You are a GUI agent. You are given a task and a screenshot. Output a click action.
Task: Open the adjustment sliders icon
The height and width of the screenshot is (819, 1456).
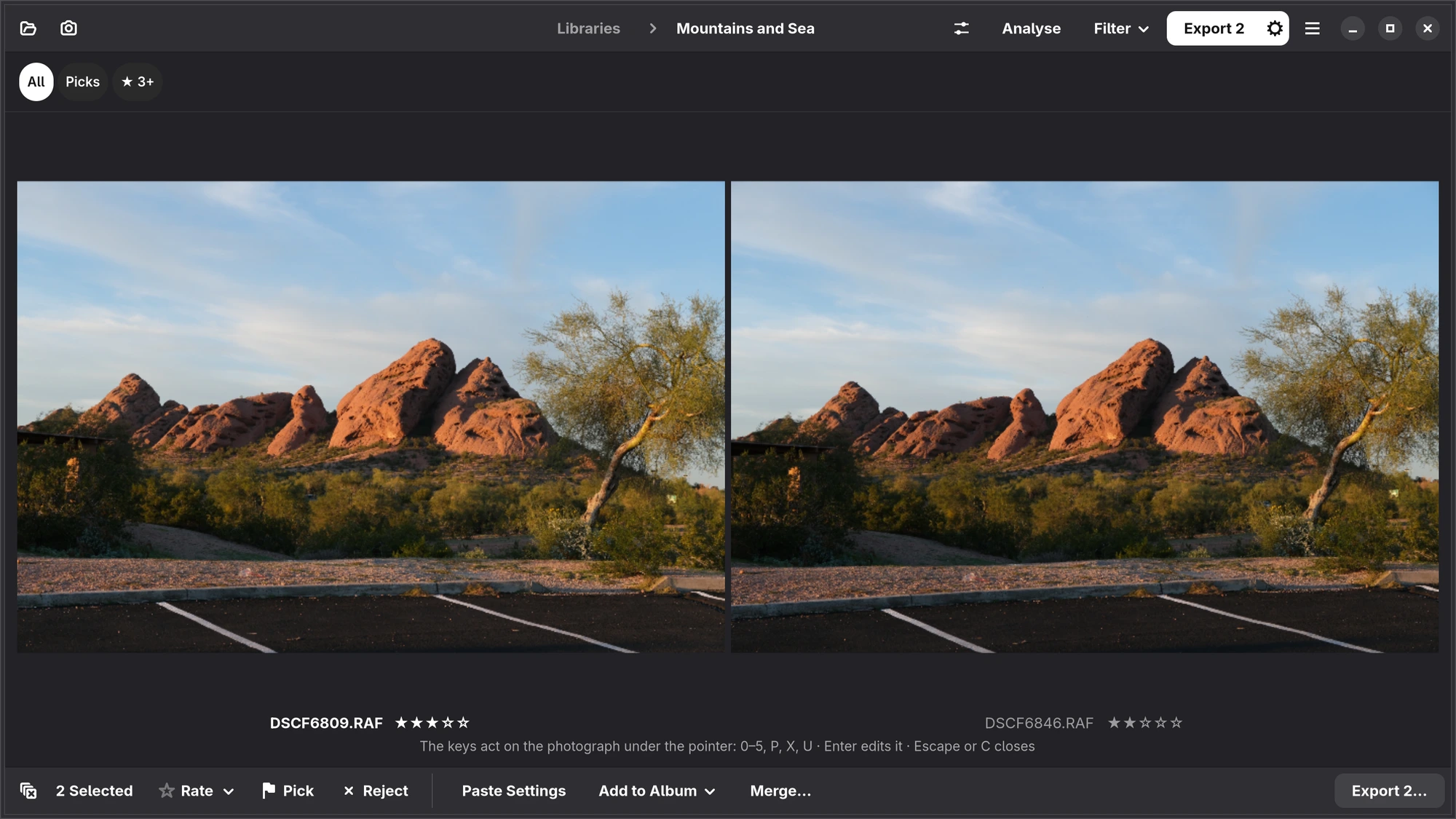[x=961, y=28]
